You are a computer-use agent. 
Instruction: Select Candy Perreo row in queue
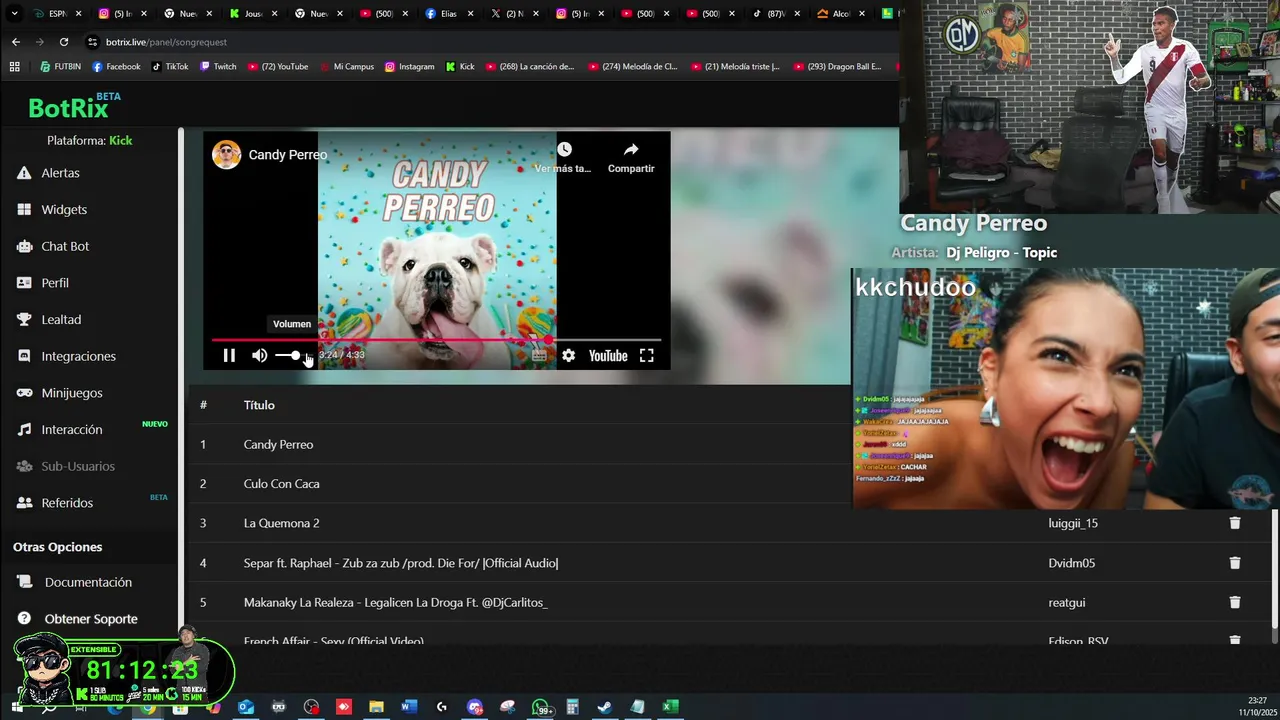520,444
